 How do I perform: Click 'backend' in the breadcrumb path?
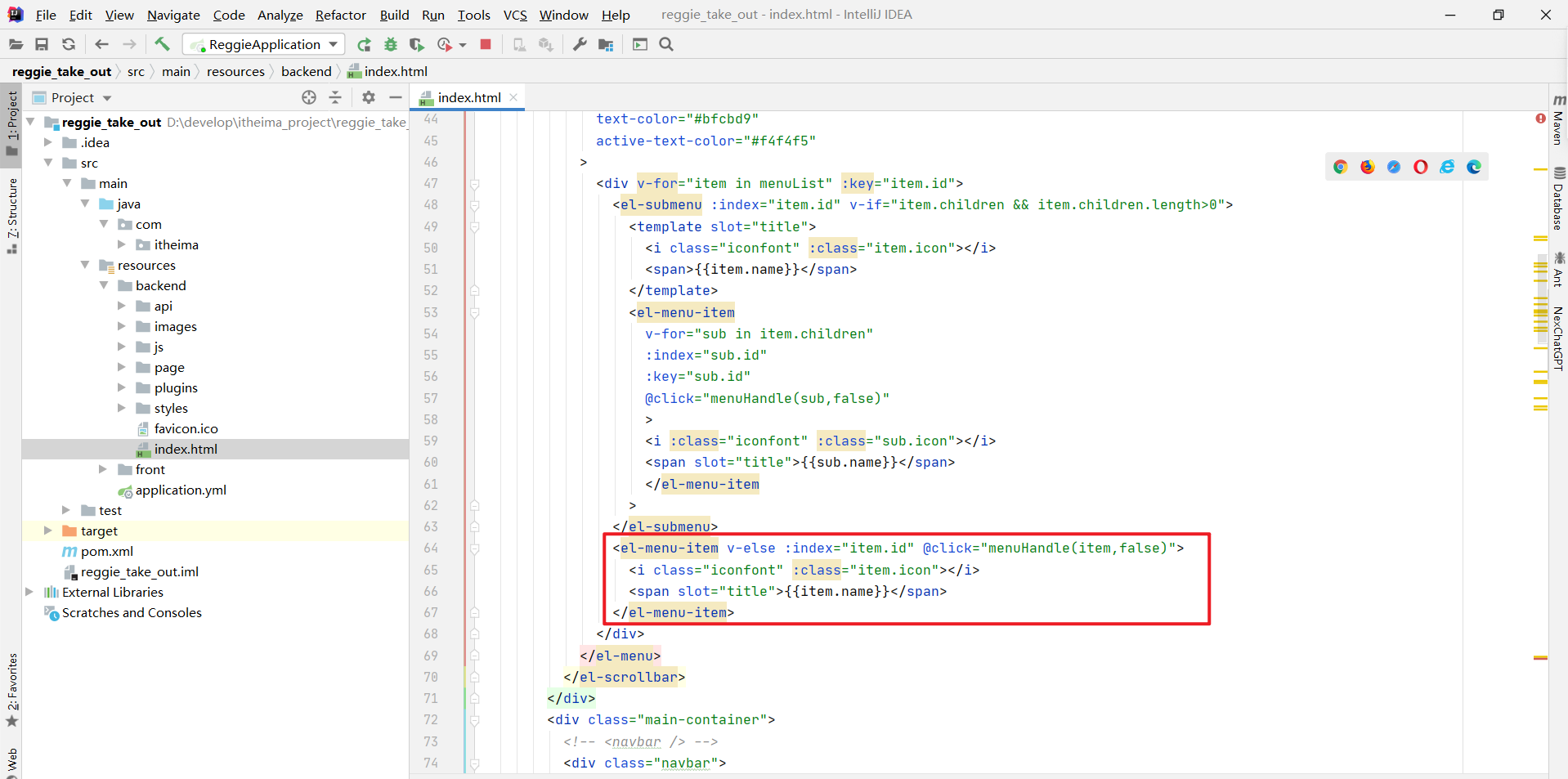click(307, 72)
